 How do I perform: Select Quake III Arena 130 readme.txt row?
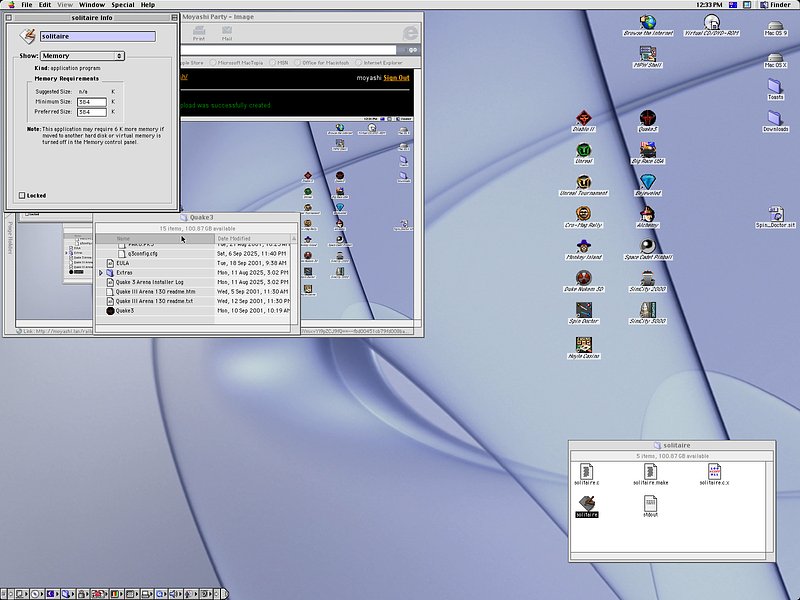[193, 302]
